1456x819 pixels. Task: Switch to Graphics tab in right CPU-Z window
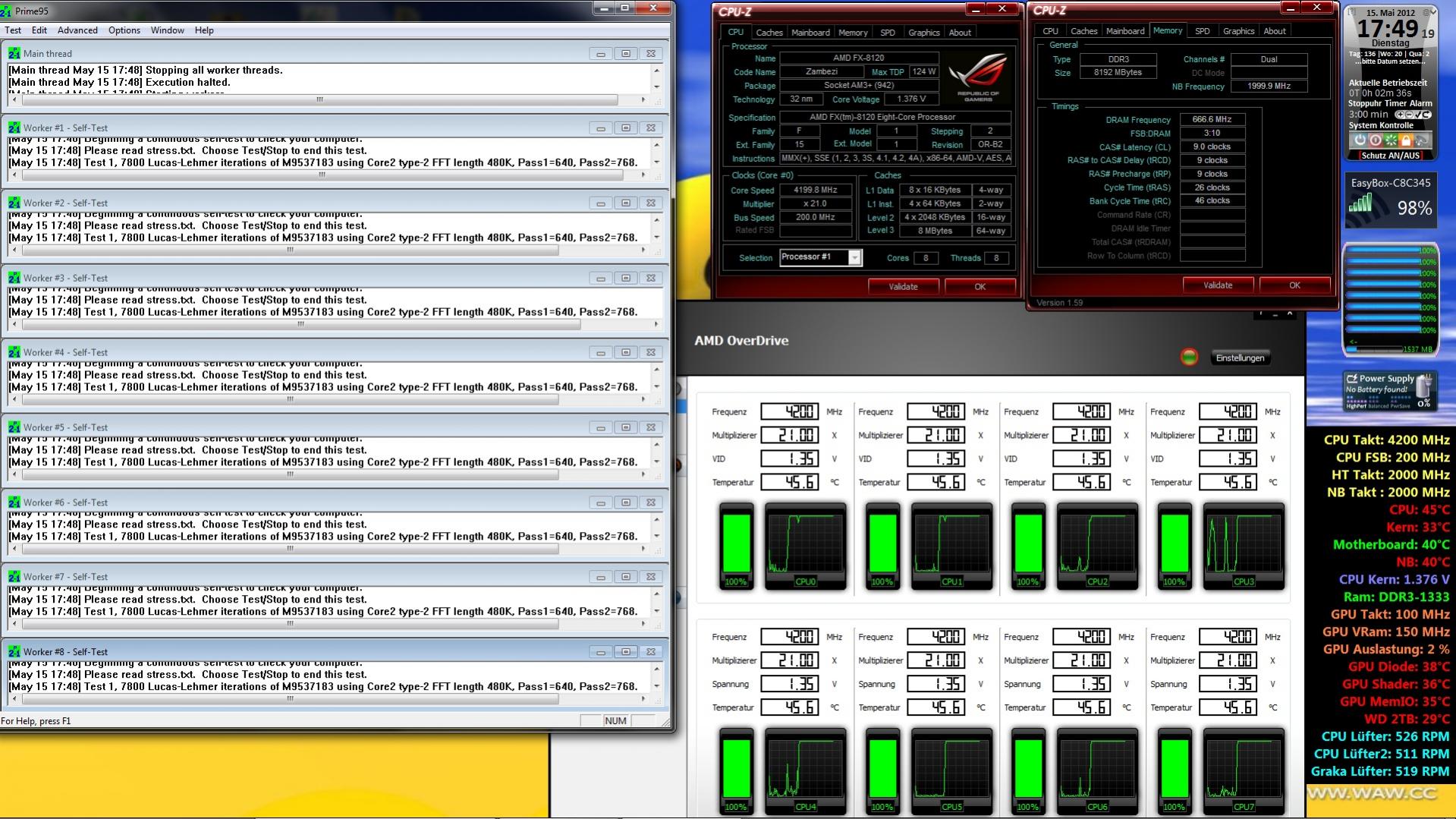pos(1239,31)
